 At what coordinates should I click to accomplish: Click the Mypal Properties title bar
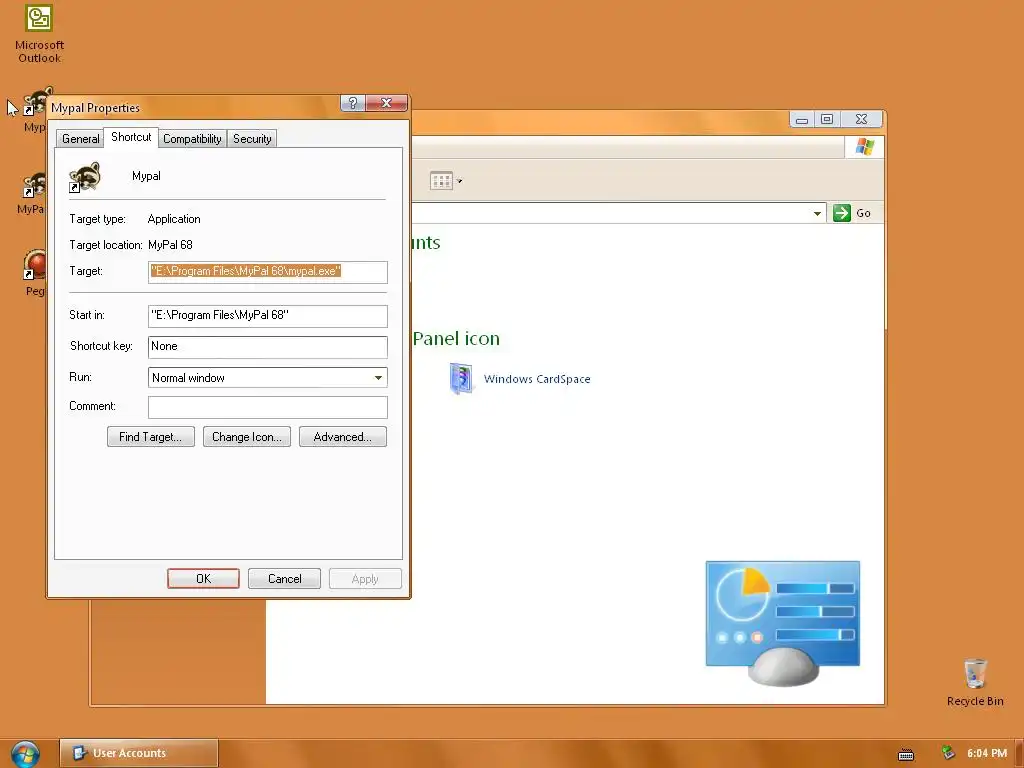pos(196,108)
